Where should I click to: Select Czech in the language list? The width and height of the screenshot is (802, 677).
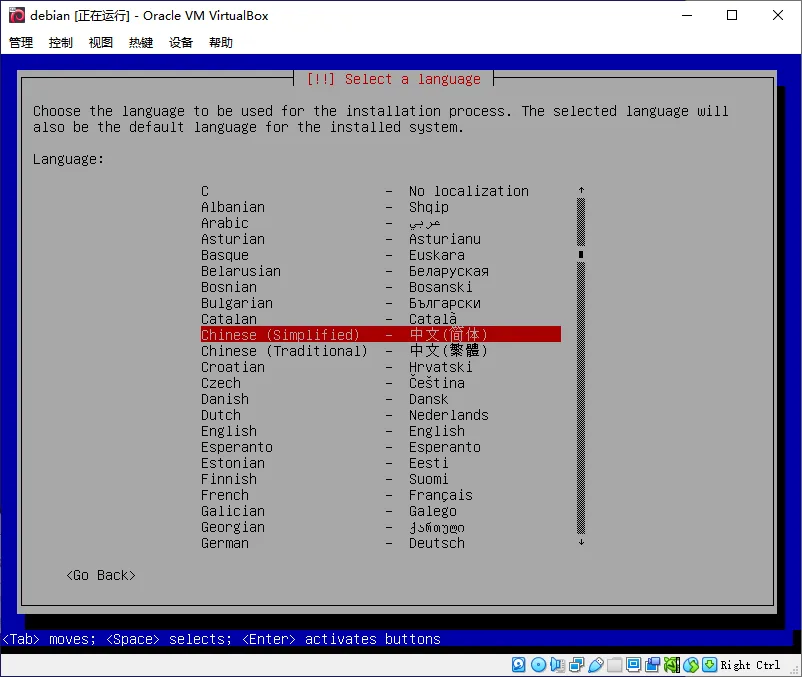point(381,383)
